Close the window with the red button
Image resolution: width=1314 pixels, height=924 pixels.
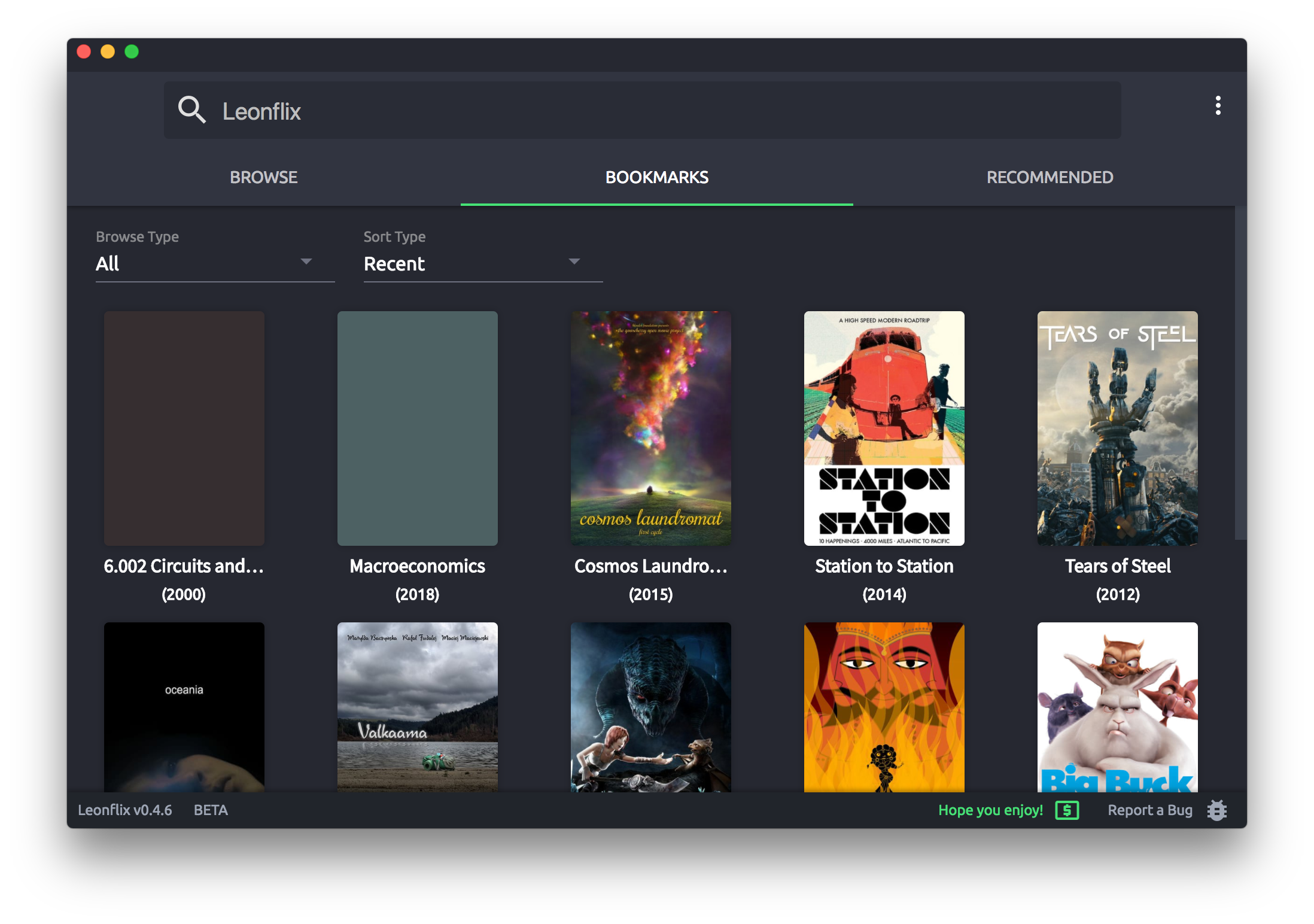84,51
